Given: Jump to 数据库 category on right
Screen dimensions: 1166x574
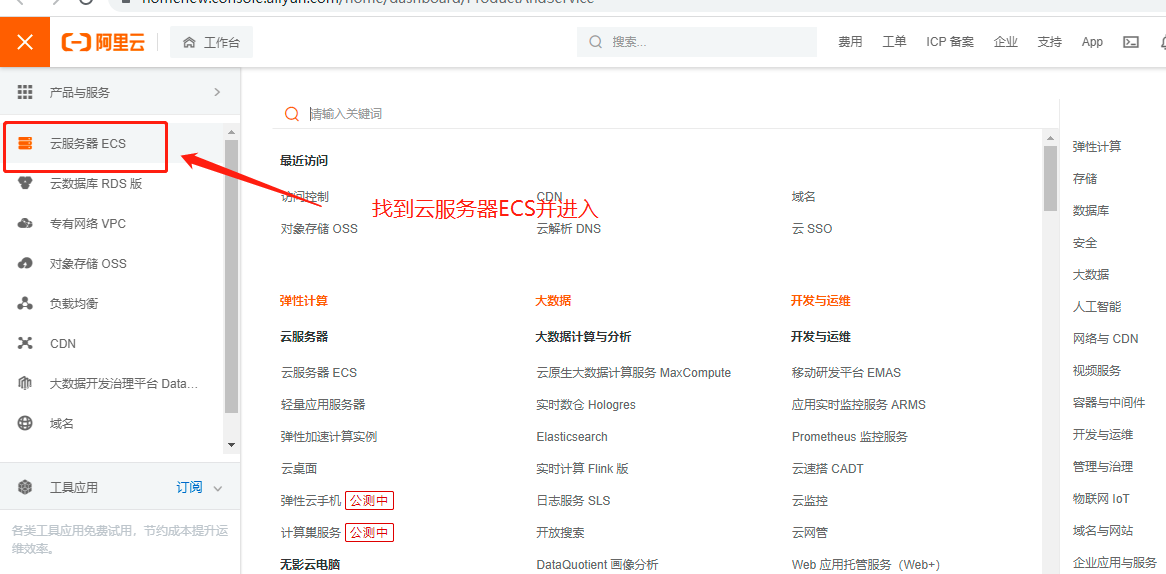Looking at the screenshot, I should pyautogui.click(x=1091, y=210).
